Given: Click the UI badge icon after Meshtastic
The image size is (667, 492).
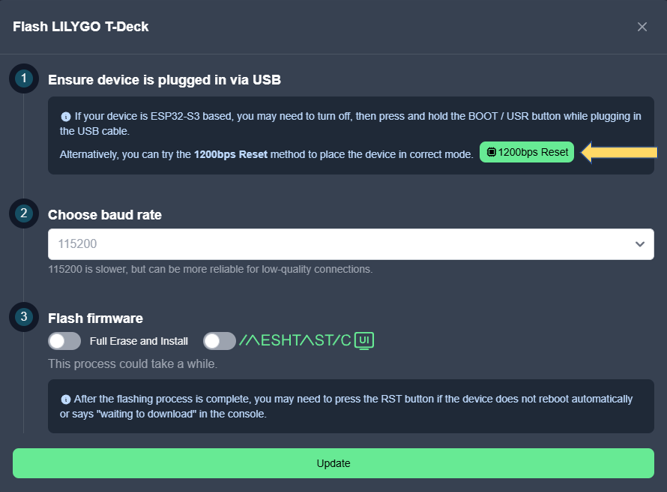Looking at the screenshot, I should (x=364, y=341).
